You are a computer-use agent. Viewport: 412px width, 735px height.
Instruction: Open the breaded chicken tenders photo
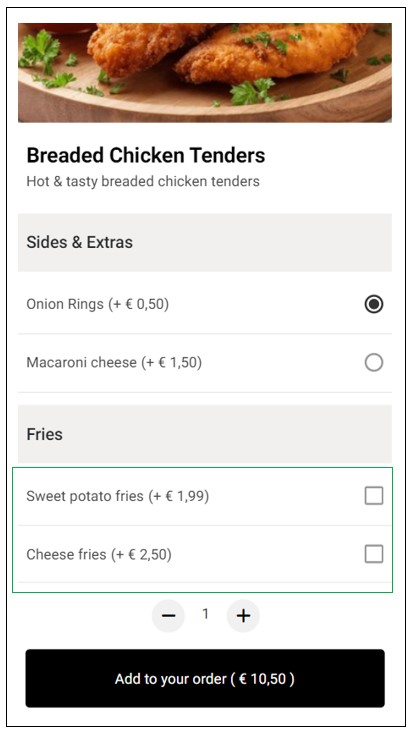(205, 73)
